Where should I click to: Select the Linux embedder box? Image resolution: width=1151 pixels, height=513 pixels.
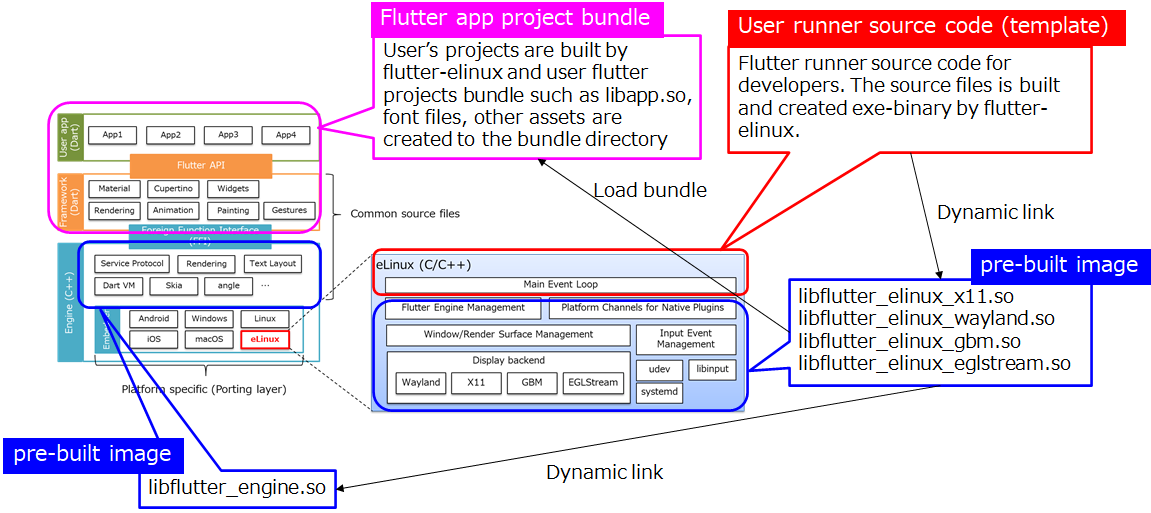[x=264, y=319]
